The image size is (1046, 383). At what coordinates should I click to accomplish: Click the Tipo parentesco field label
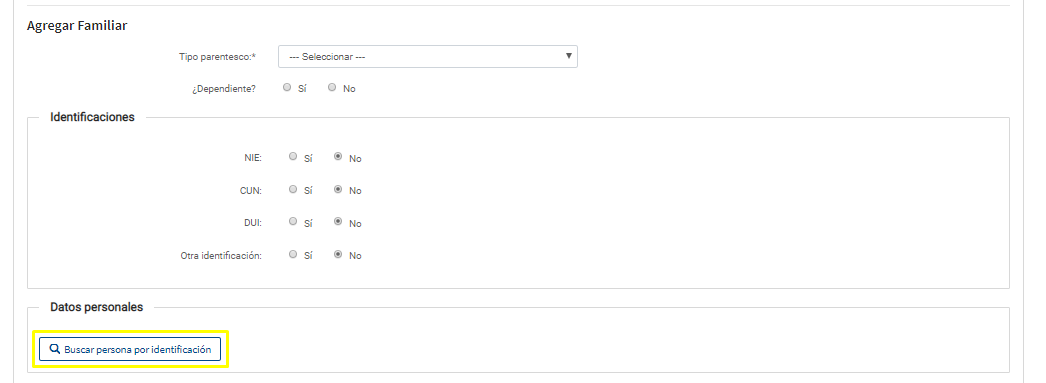217,57
